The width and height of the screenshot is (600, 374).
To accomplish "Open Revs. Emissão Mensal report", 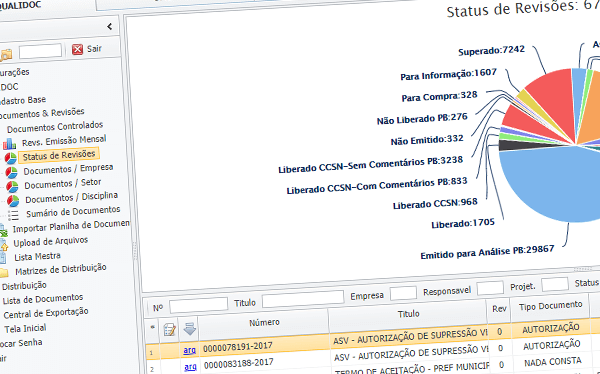I will [x=64, y=140].
